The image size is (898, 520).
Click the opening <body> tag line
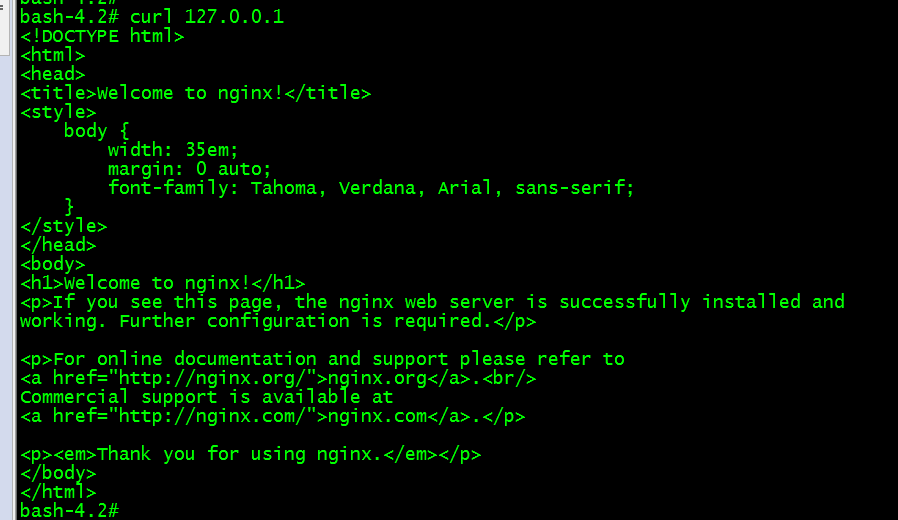[x=53, y=264]
